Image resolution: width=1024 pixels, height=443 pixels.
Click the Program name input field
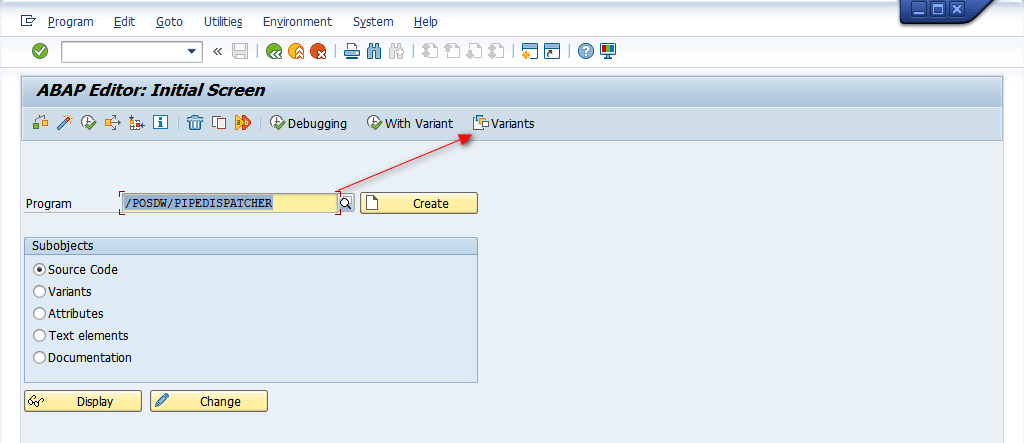point(228,203)
